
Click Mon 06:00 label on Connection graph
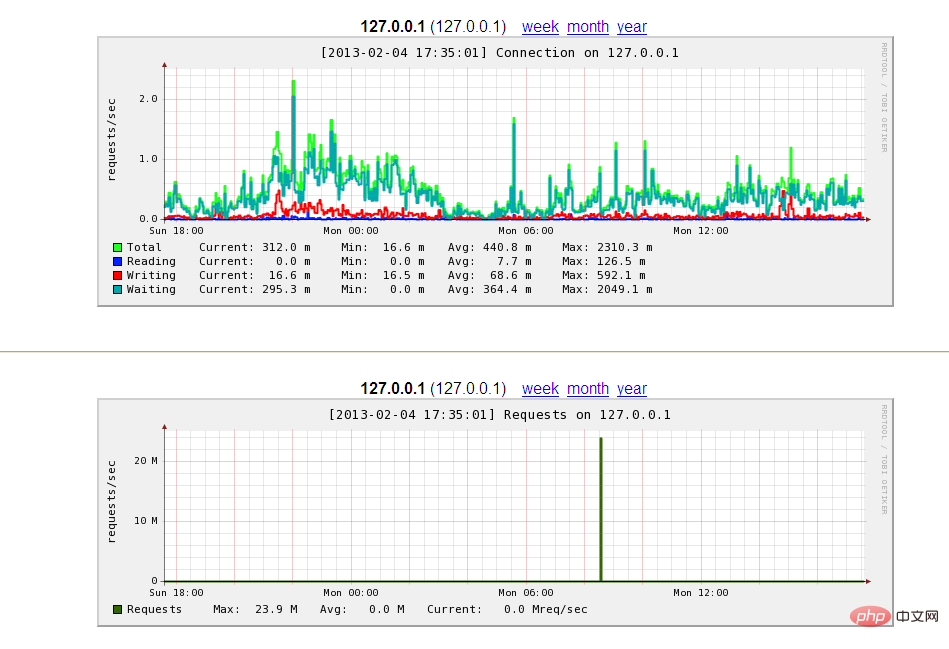click(525, 231)
